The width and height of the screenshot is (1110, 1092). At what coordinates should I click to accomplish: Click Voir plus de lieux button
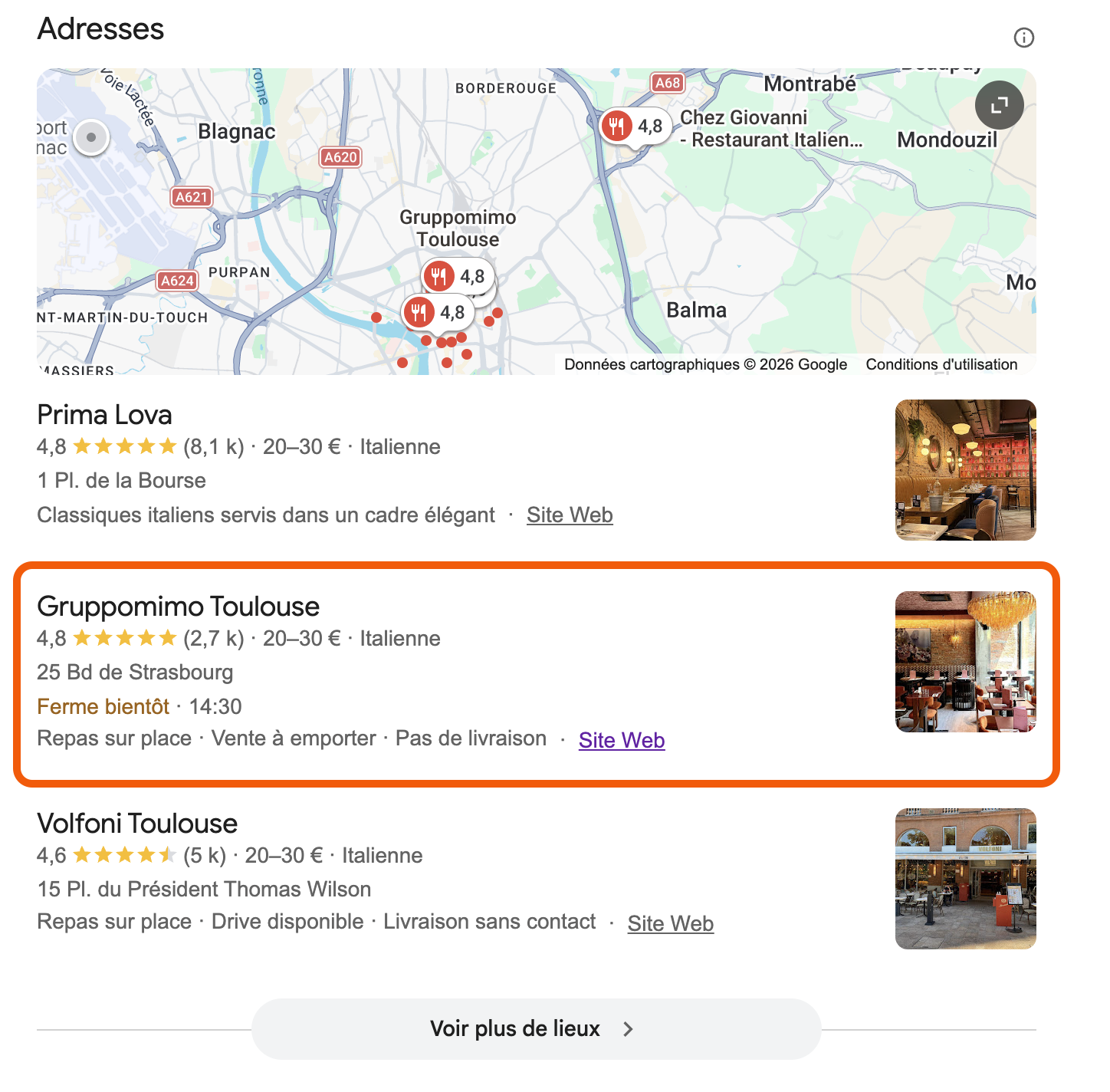click(x=536, y=1029)
